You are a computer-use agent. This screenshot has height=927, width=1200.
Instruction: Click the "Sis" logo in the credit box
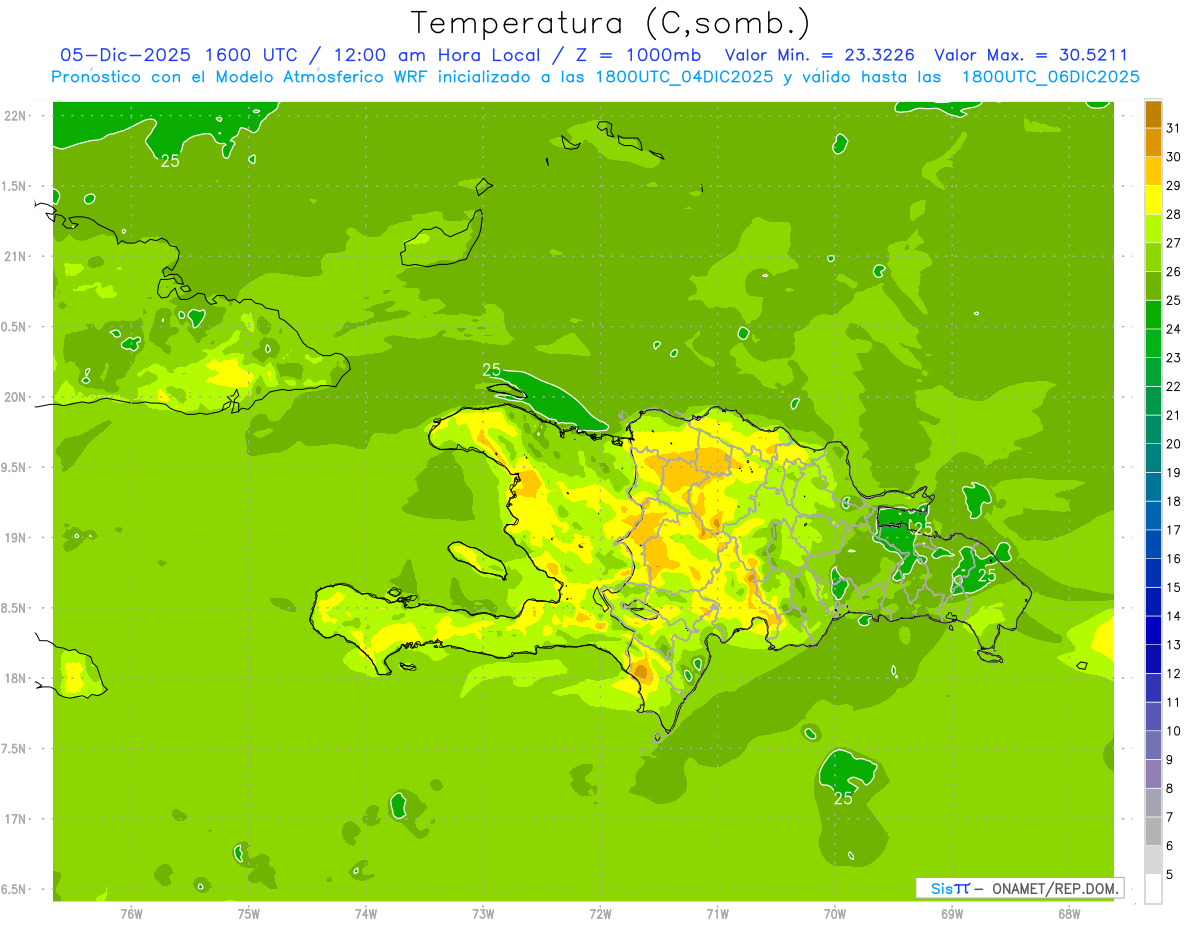pyautogui.click(x=942, y=888)
